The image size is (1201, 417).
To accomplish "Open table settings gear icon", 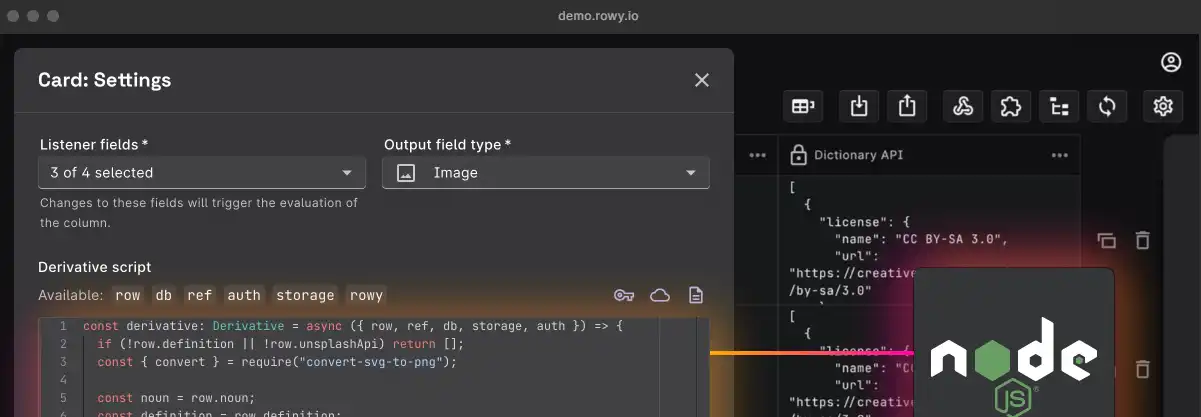I will (x=1163, y=105).
